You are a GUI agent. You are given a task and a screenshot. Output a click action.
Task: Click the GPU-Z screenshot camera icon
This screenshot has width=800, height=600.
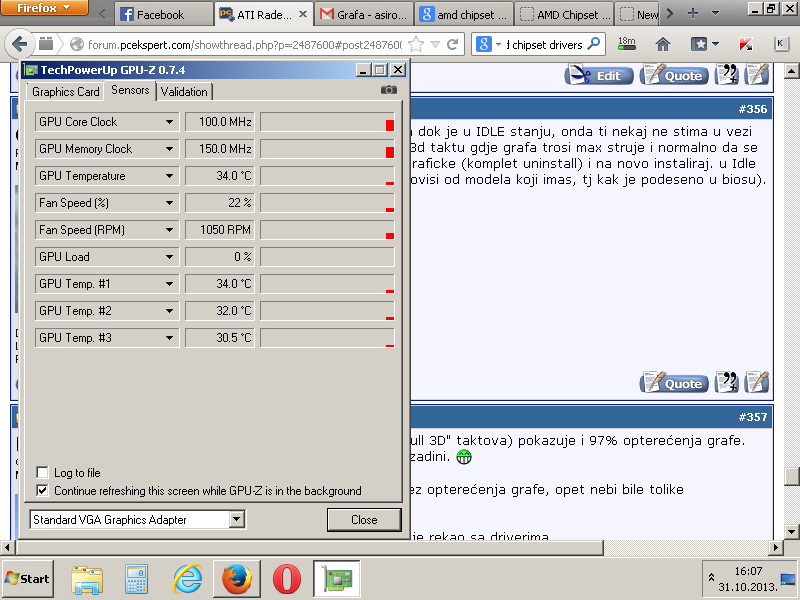tap(388, 90)
